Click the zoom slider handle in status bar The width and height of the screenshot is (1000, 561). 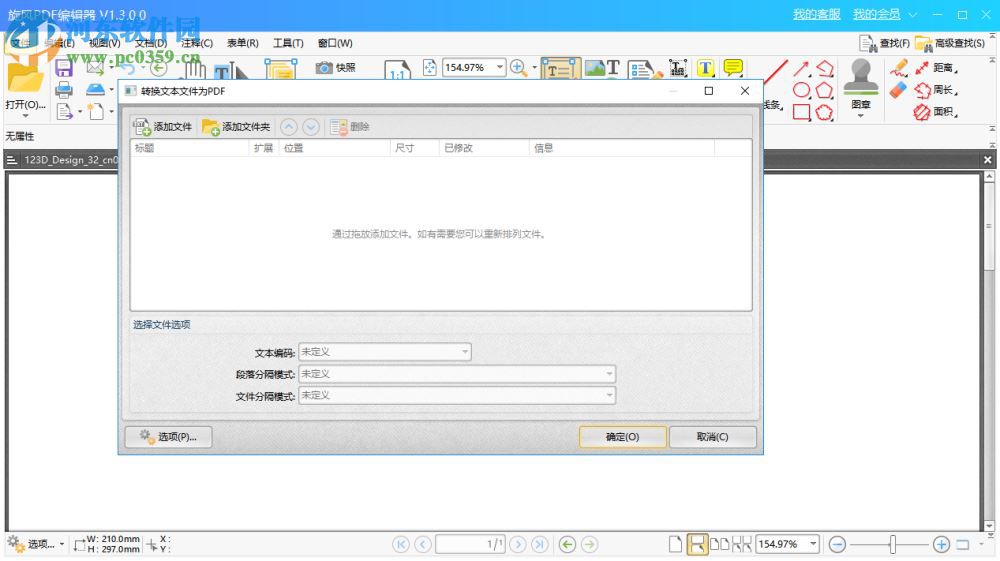coord(893,544)
